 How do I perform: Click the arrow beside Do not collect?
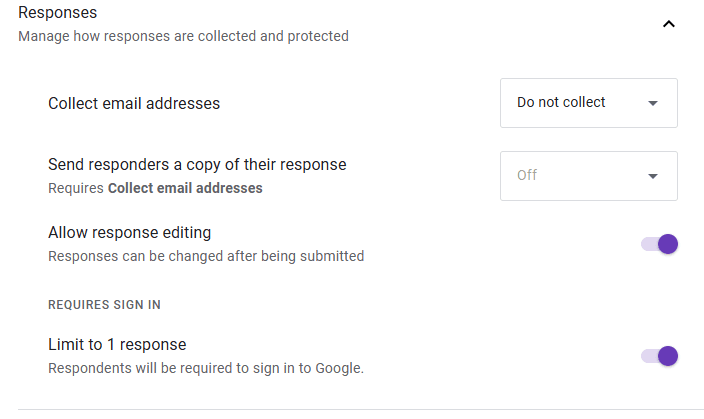click(653, 103)
